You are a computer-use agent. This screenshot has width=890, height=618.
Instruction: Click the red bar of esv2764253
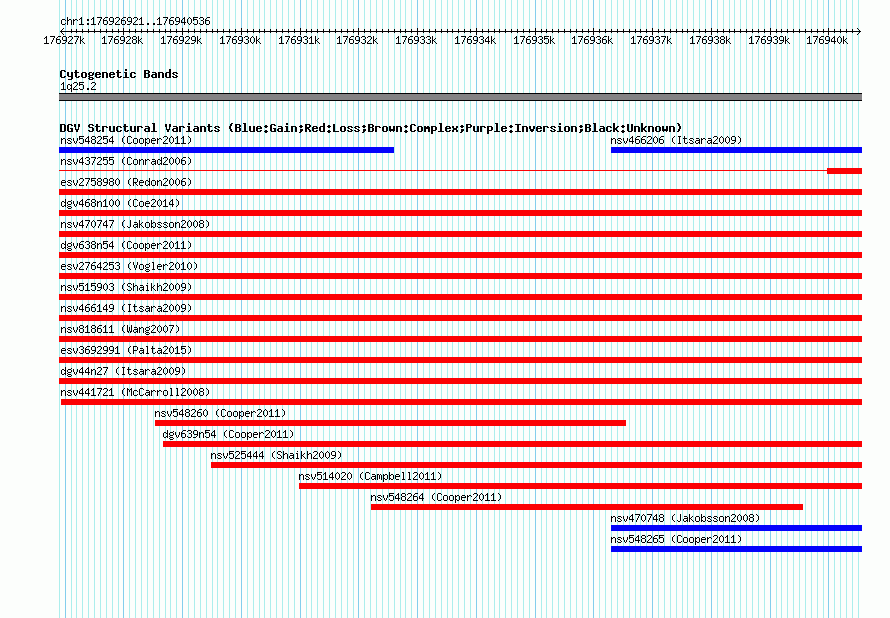[x=460, y=276]
